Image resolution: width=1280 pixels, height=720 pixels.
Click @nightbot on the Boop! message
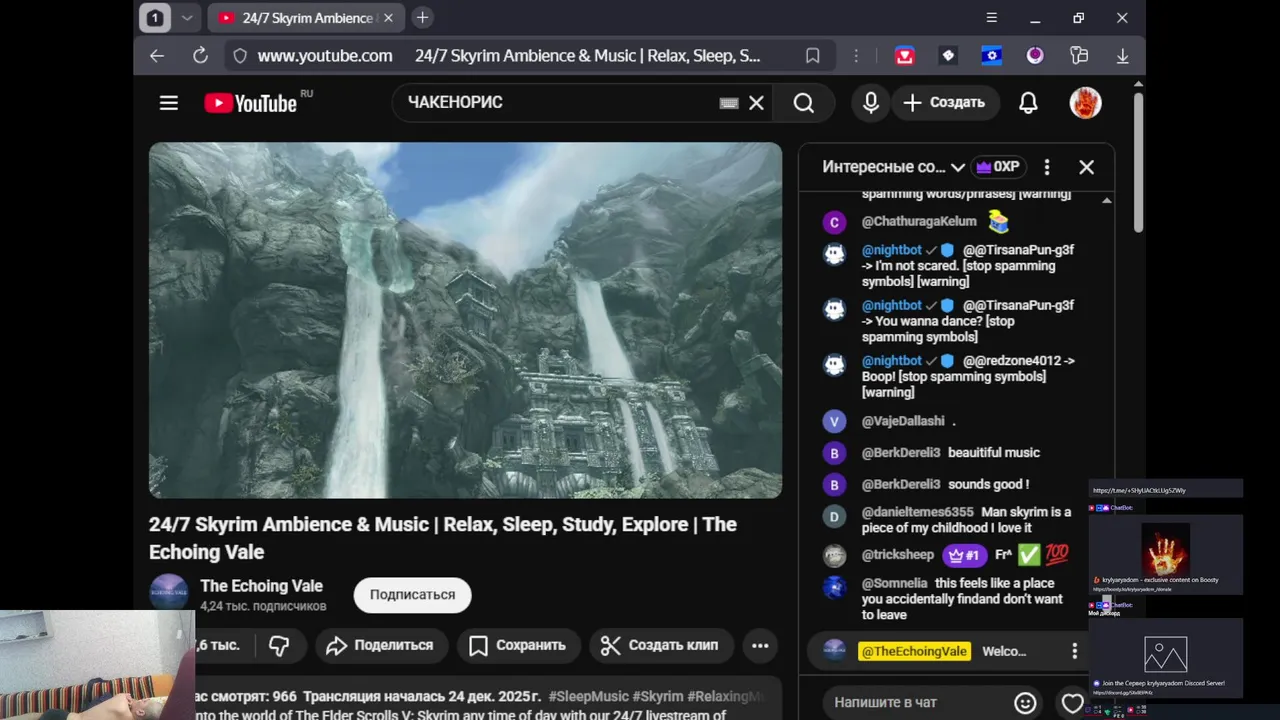(891, 361)
